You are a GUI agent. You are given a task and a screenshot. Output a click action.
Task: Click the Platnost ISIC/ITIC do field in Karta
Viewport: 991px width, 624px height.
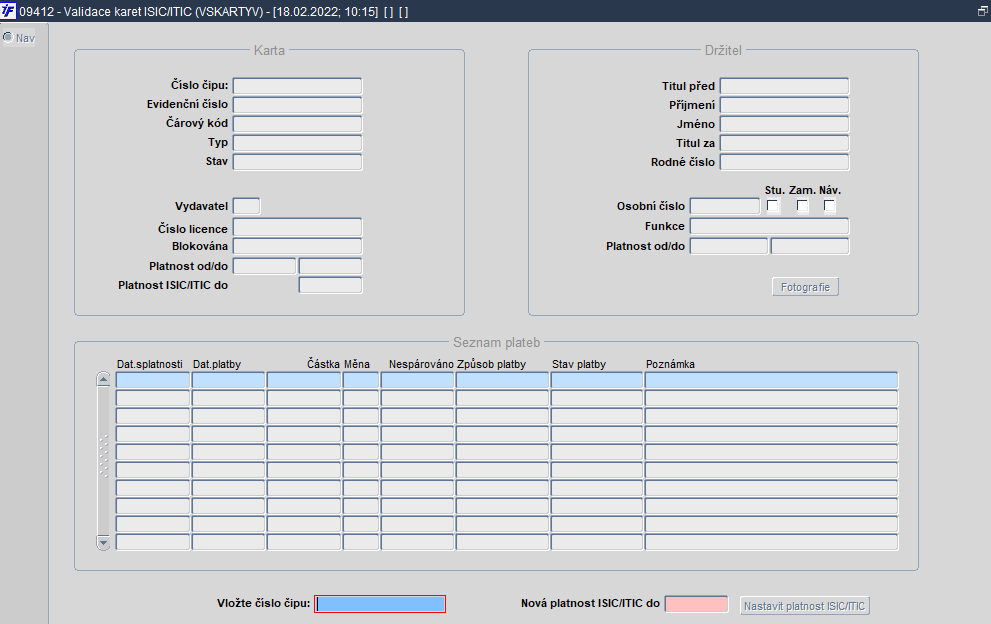(331, 285)
